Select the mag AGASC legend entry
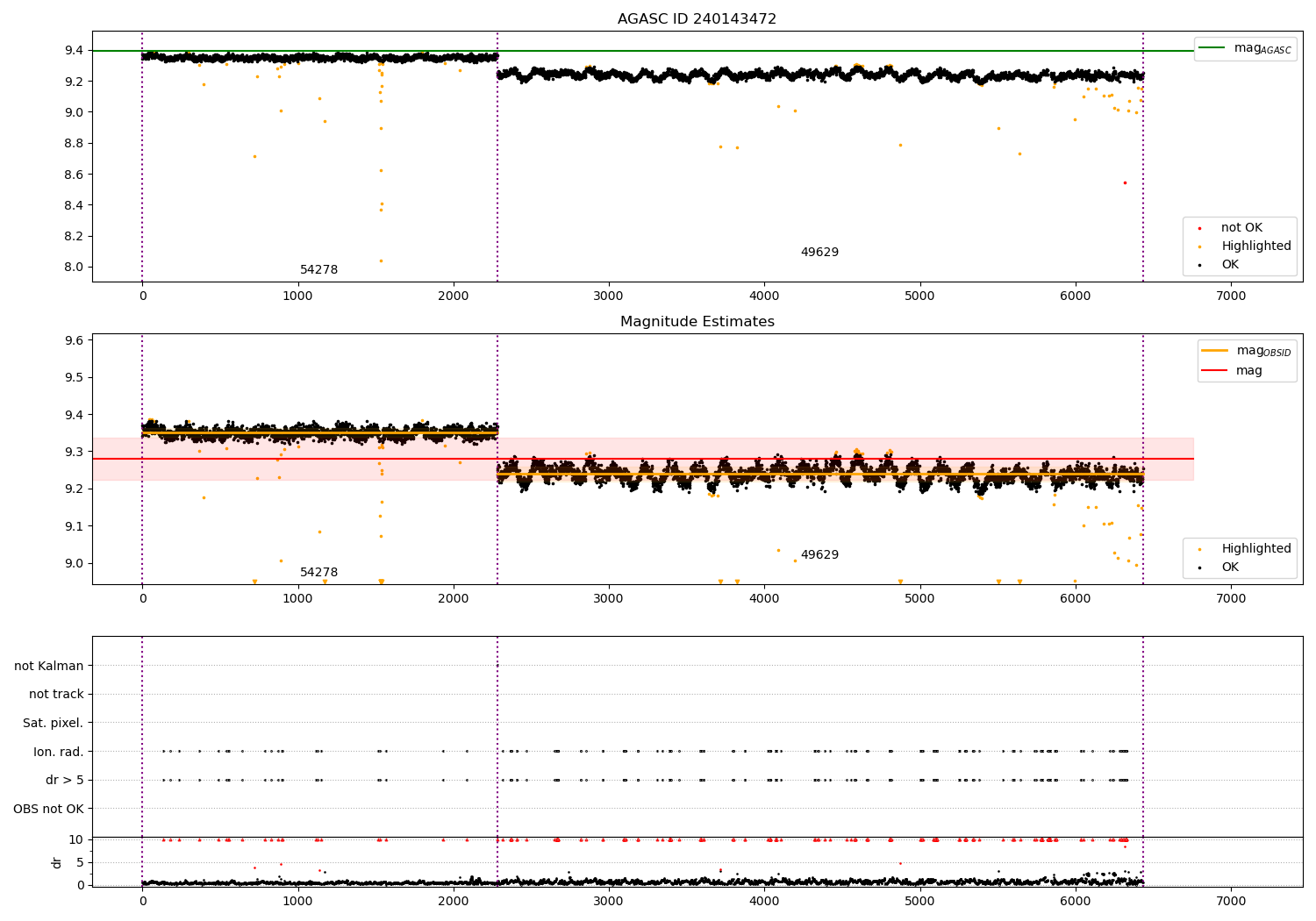 tap(1245, 48)
